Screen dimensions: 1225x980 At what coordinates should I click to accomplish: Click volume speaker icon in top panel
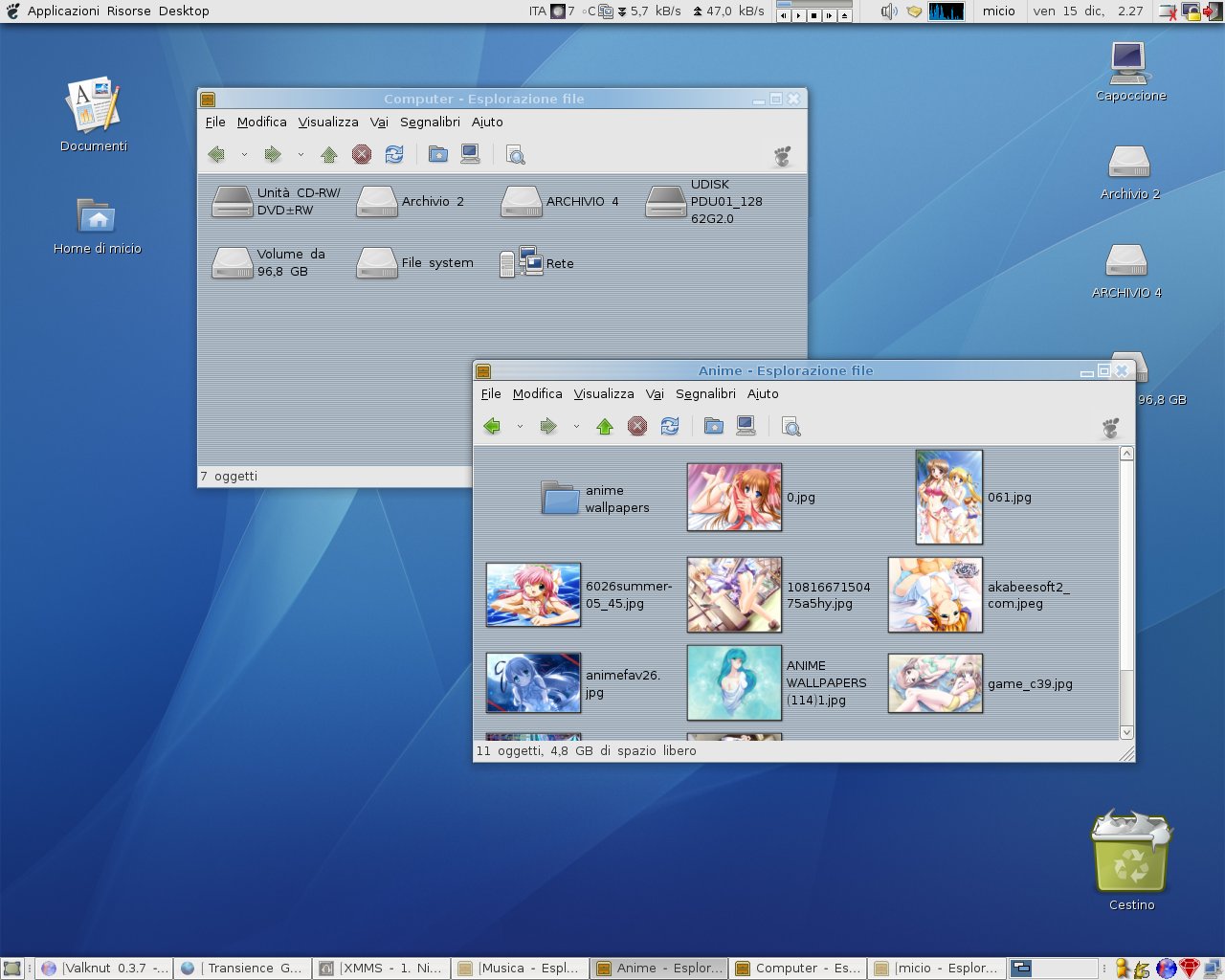tap(889, 11)
